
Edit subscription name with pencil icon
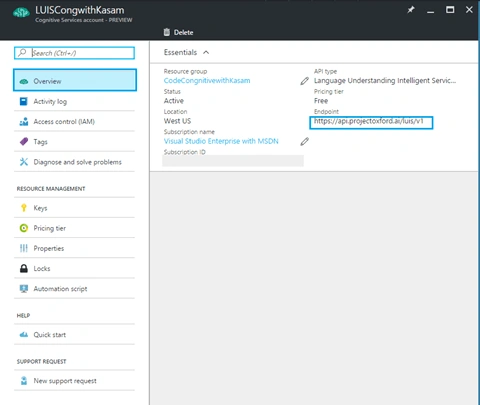tap(304, 141)
